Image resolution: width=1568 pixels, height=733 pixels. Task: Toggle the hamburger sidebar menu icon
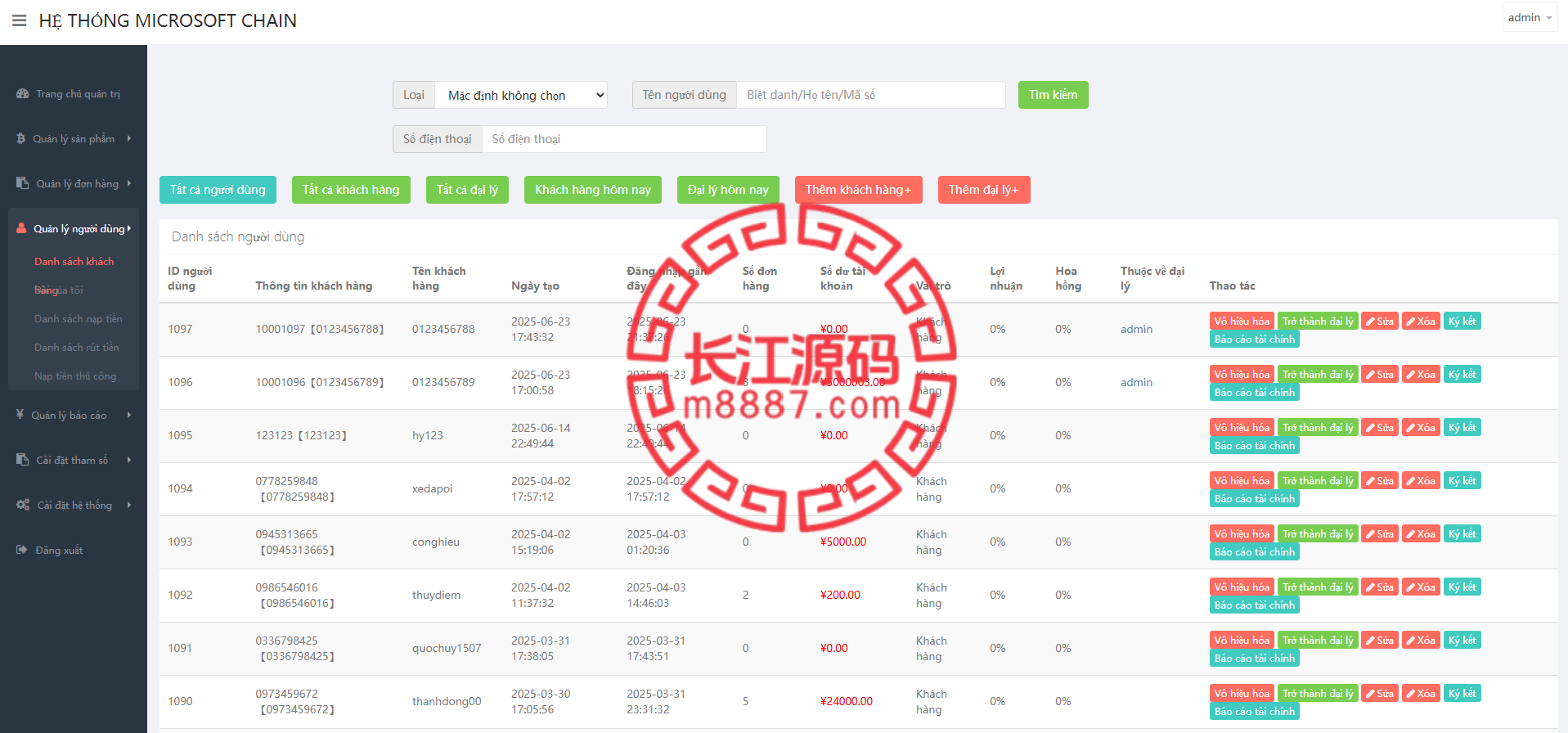click(x=20, y=20)
